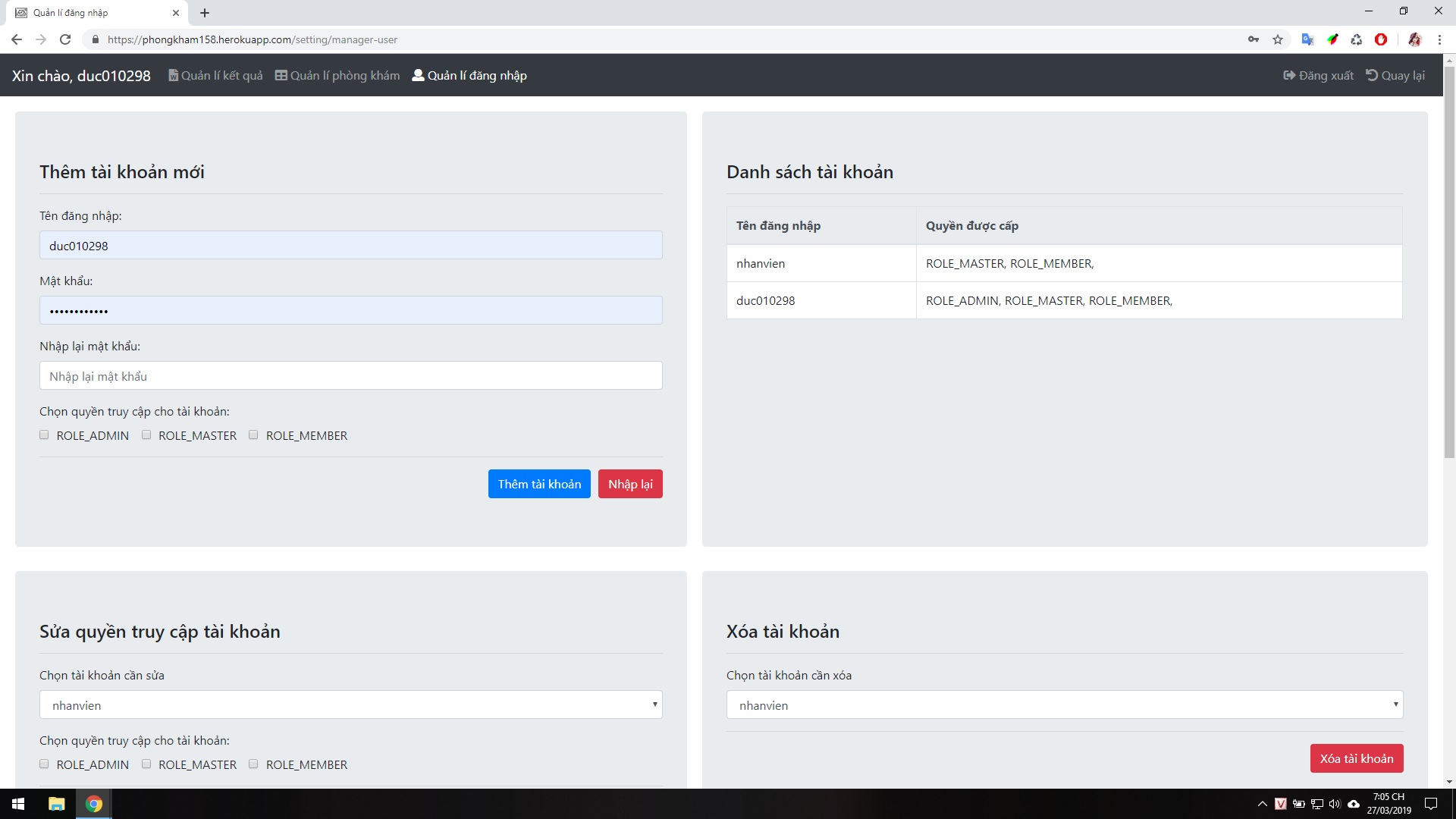Screen dimensions: 1456x819
Task: Check ROLE_ADMIN in the add account form
Action: pos(44,435)
